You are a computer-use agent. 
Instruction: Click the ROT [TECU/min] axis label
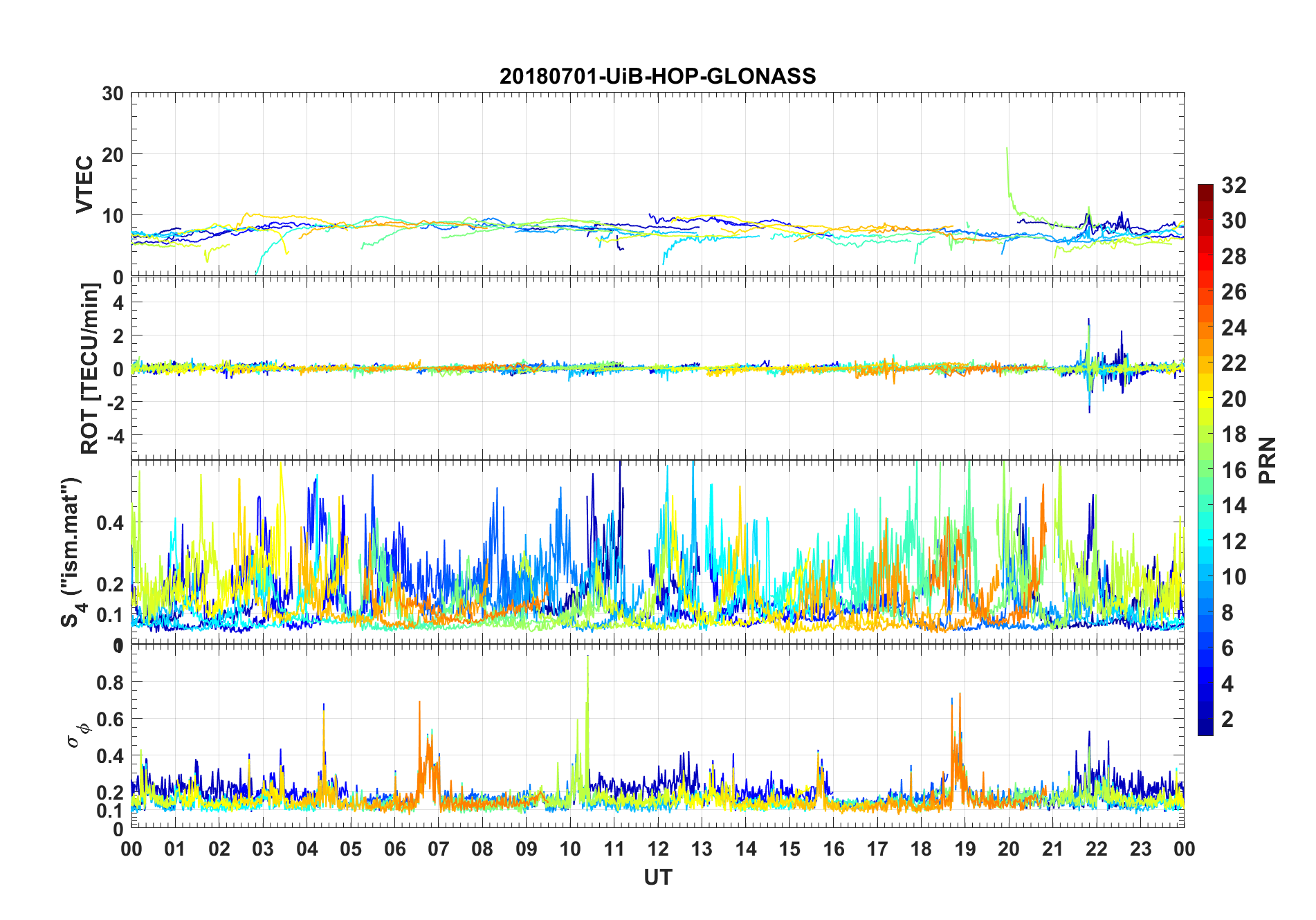tap(90, 369)
